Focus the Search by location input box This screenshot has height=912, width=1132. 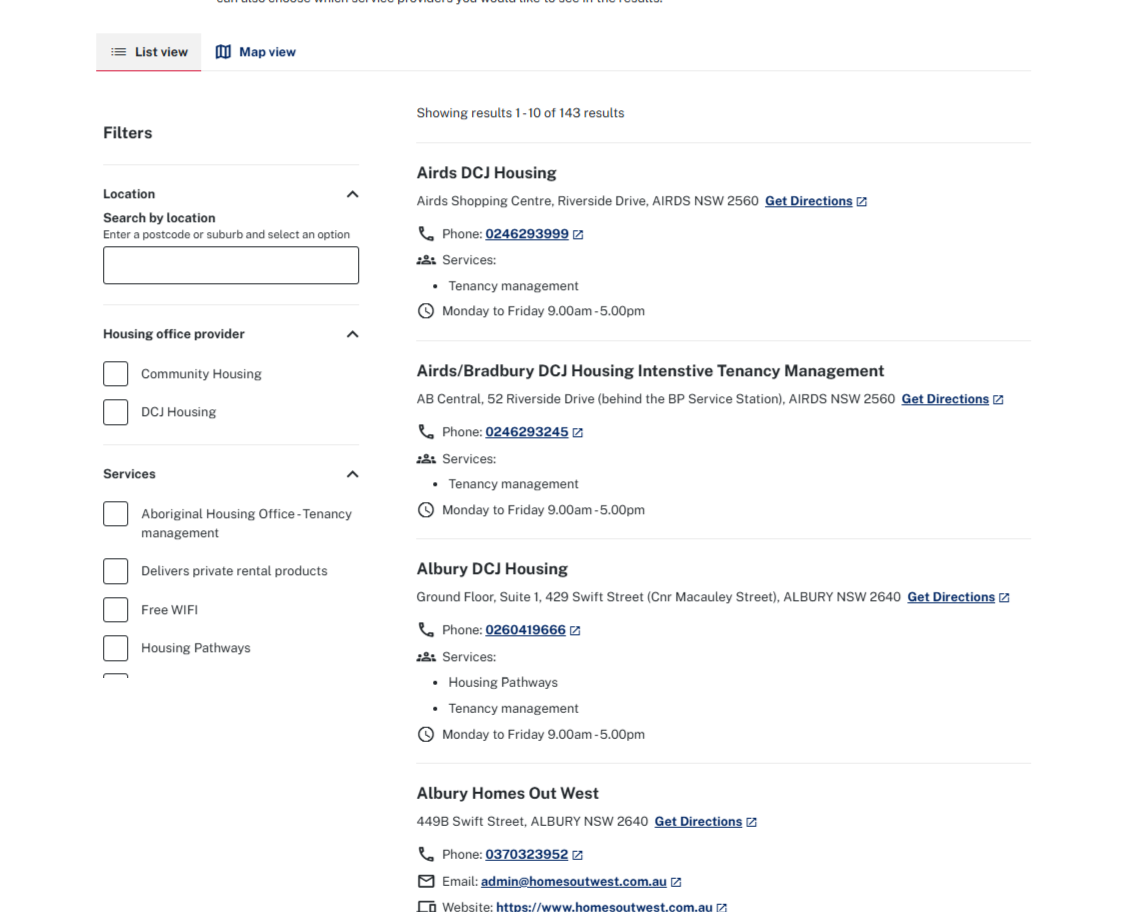[x=231, y=265]
